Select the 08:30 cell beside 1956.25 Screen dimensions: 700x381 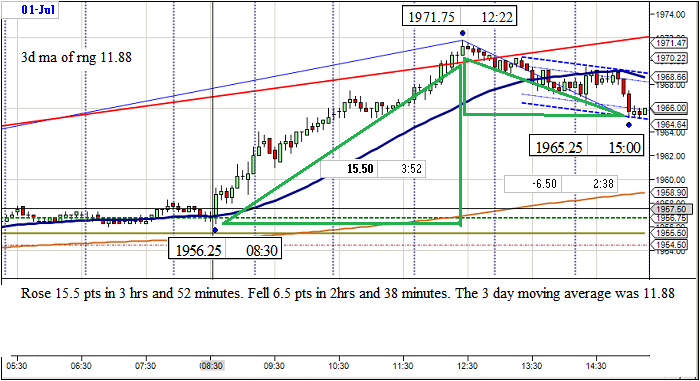pyautogui.click(x=254, y=250)
